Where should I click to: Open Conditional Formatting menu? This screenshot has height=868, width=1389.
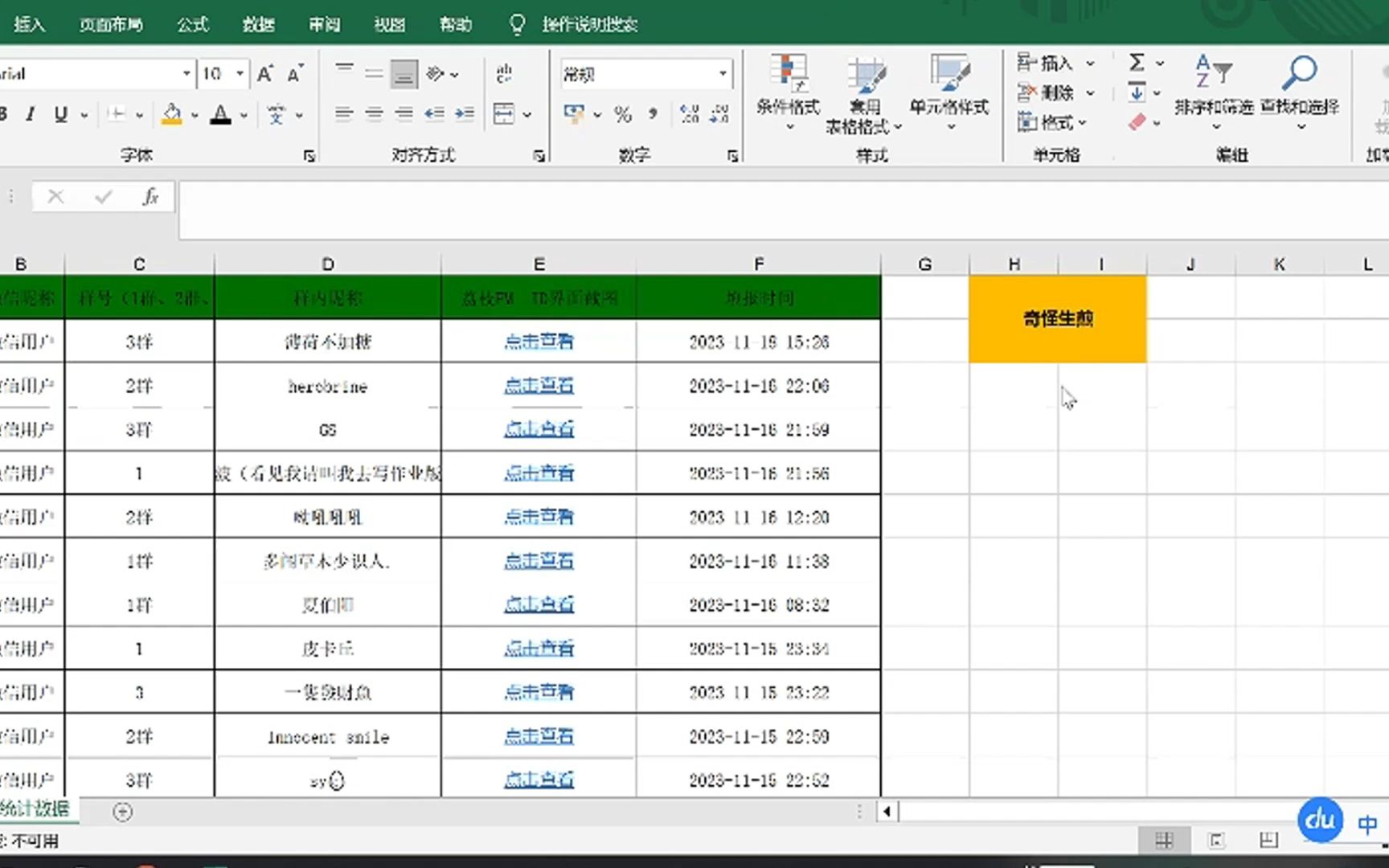pos(788,93)
